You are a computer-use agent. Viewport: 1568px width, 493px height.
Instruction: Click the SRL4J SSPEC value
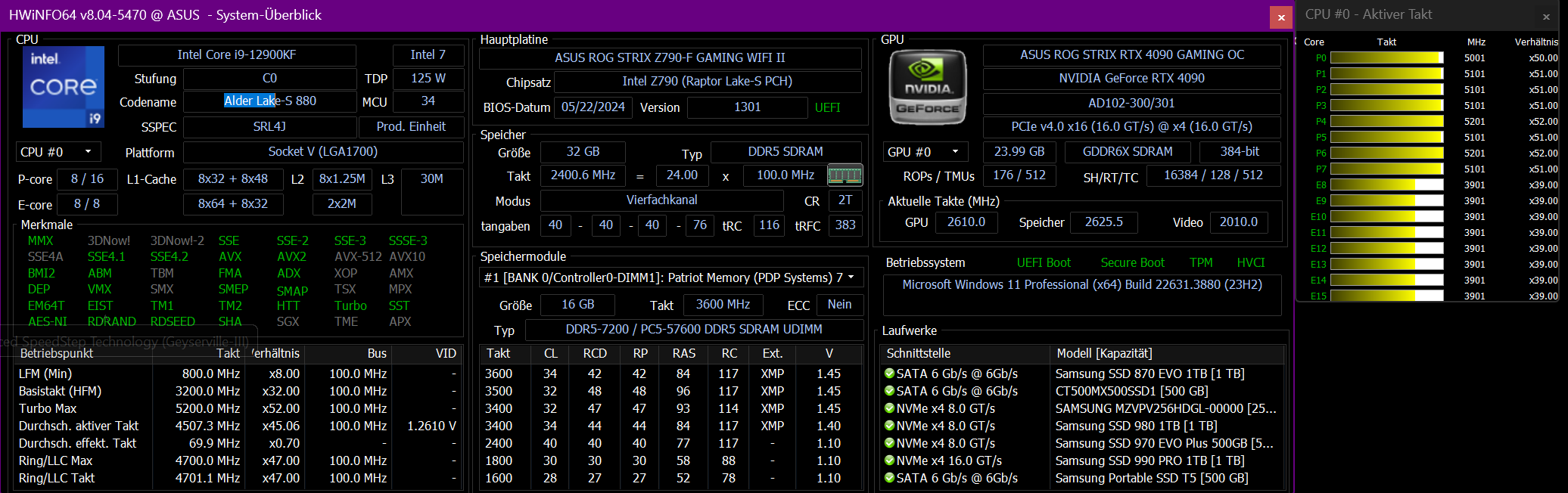pos(269,127)
